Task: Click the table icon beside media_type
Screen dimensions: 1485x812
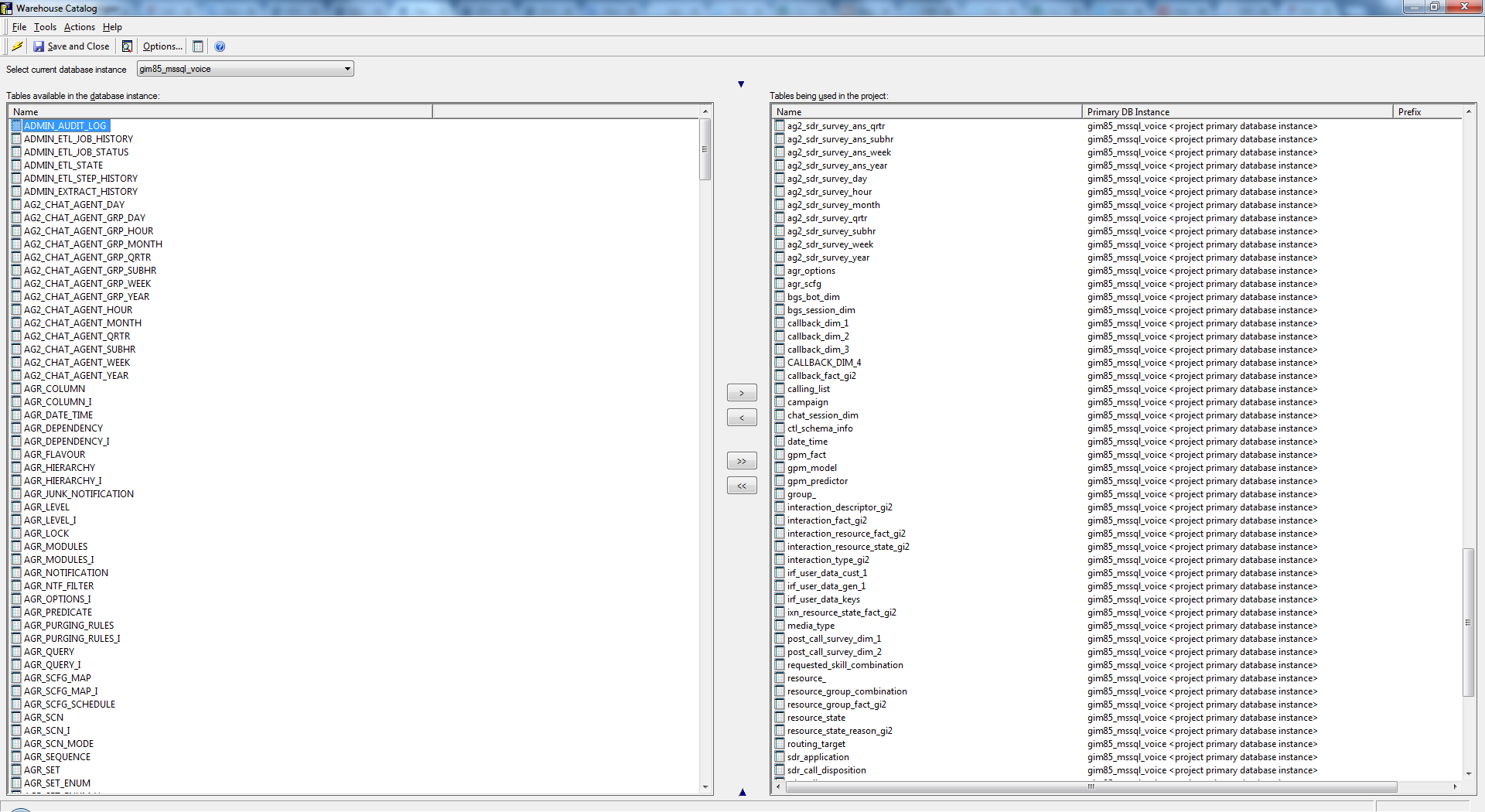Action: tap(780, 626)
